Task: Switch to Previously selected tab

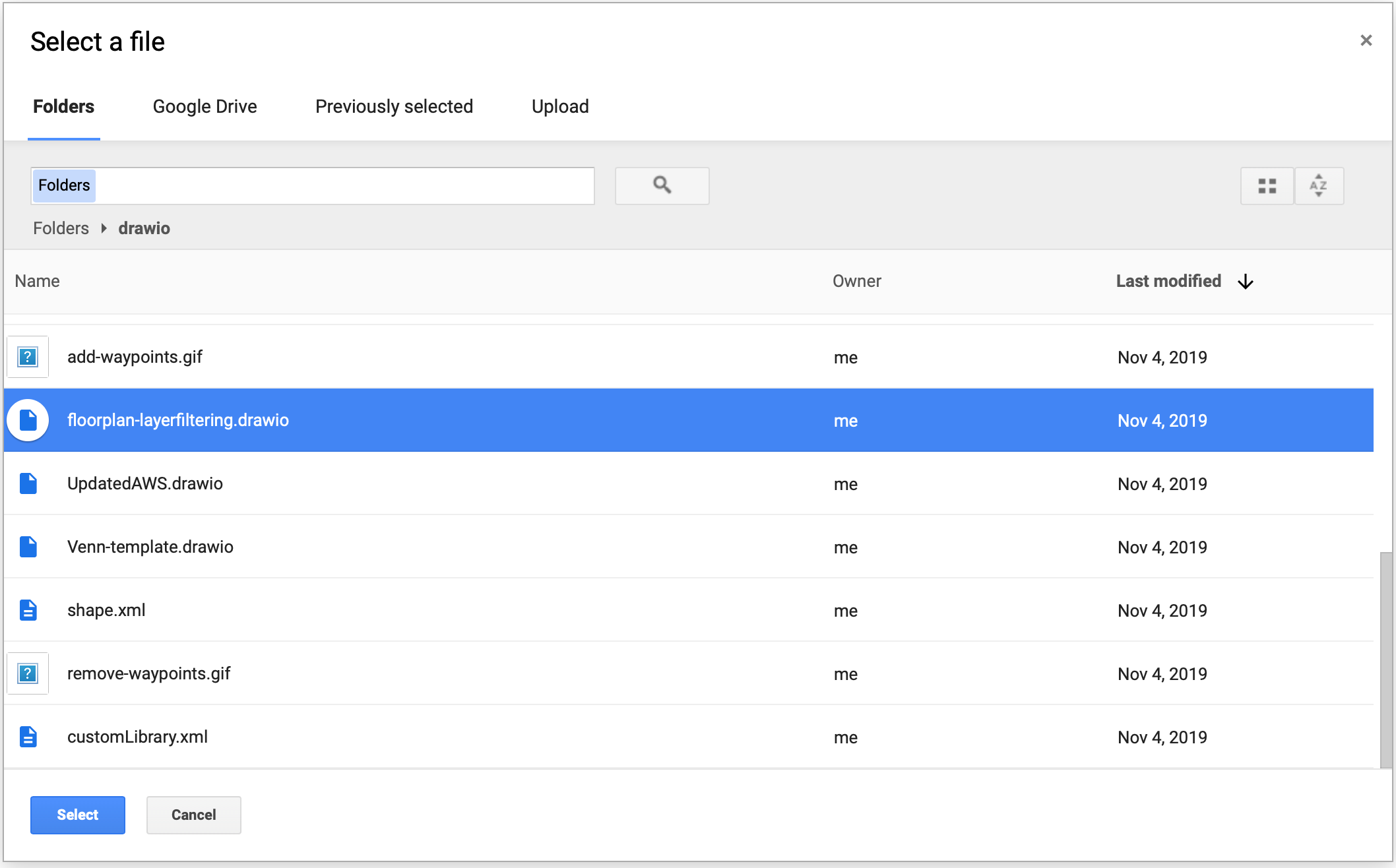Action: click(394, 106)
